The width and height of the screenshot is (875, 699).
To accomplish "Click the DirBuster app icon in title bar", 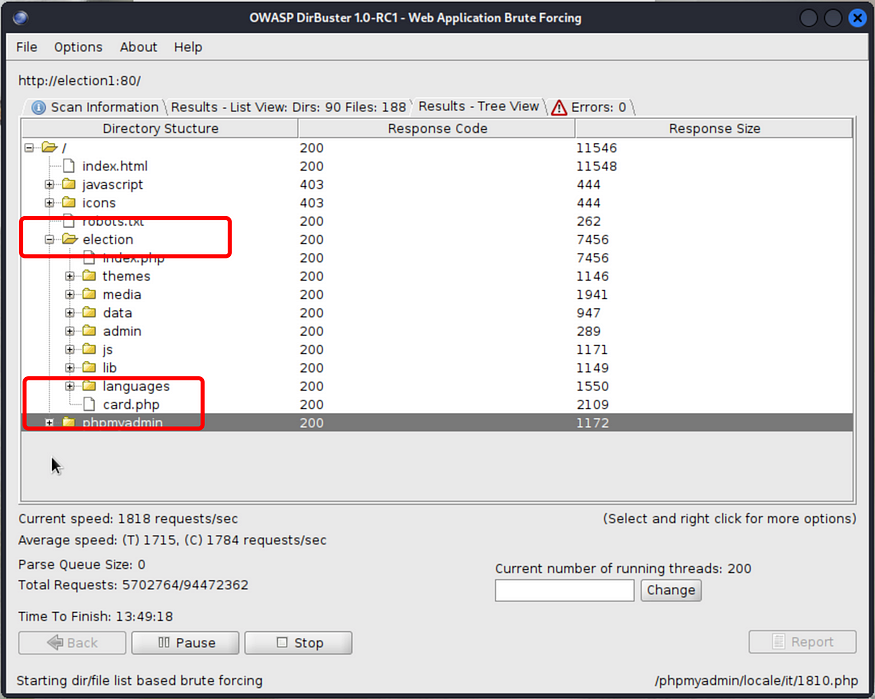I will pyautogui.click(x=21, y=18).
